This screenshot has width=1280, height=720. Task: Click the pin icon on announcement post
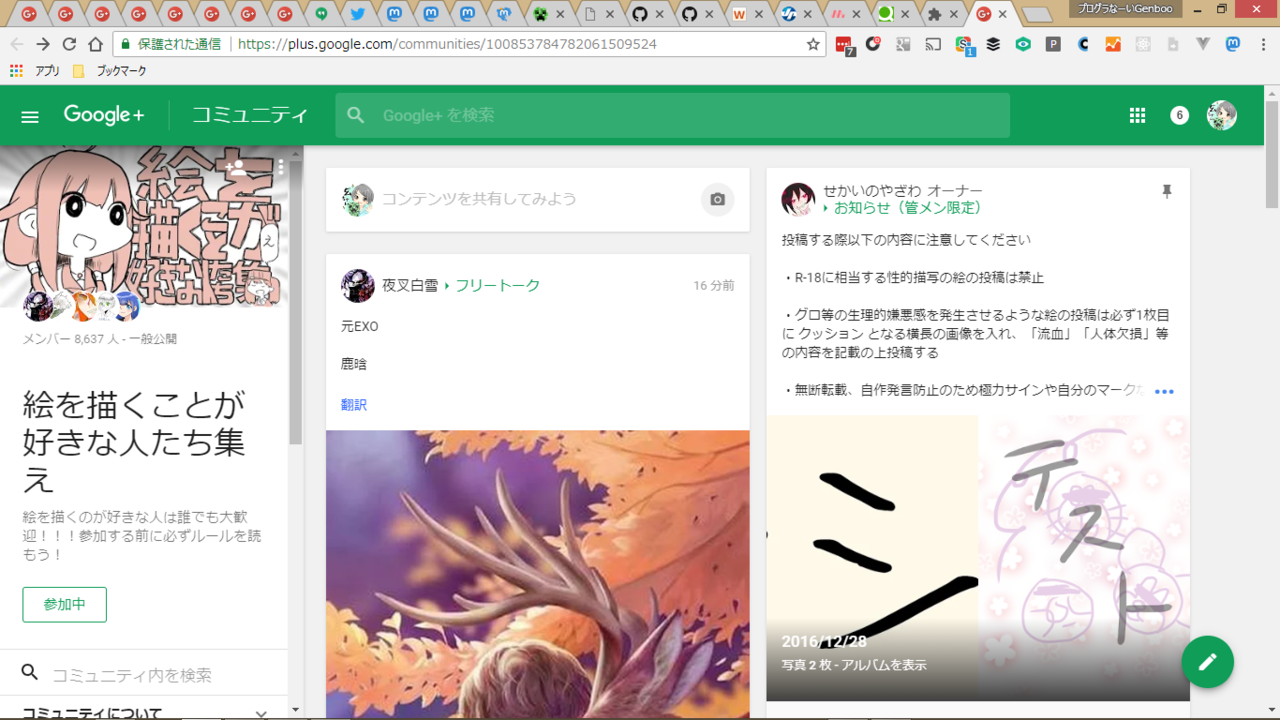click(x=1166, y=191)
